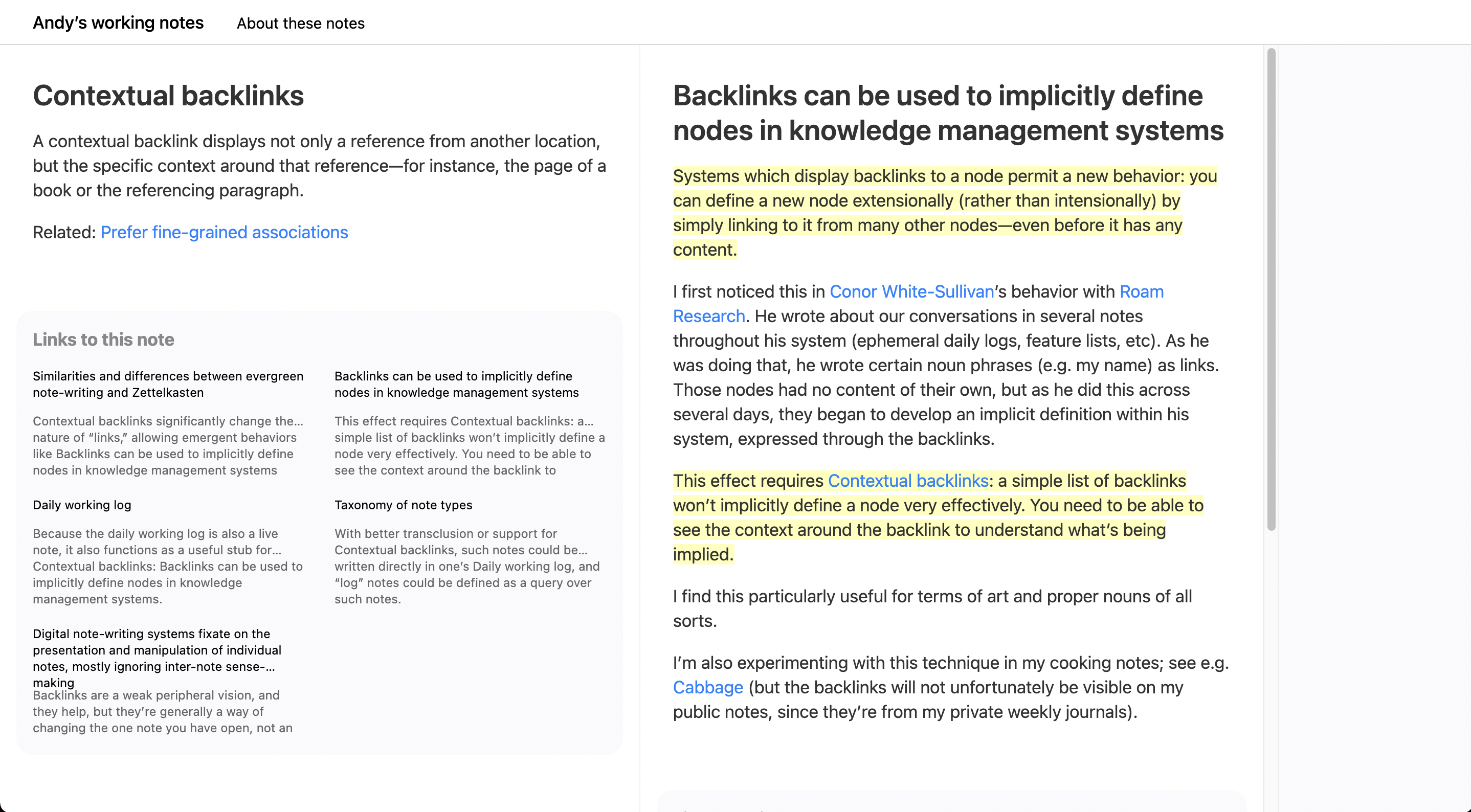This screenshot has height=812, width=1471.
Task: Click the Links to this note heading
Action: click(x=103, y=340)
